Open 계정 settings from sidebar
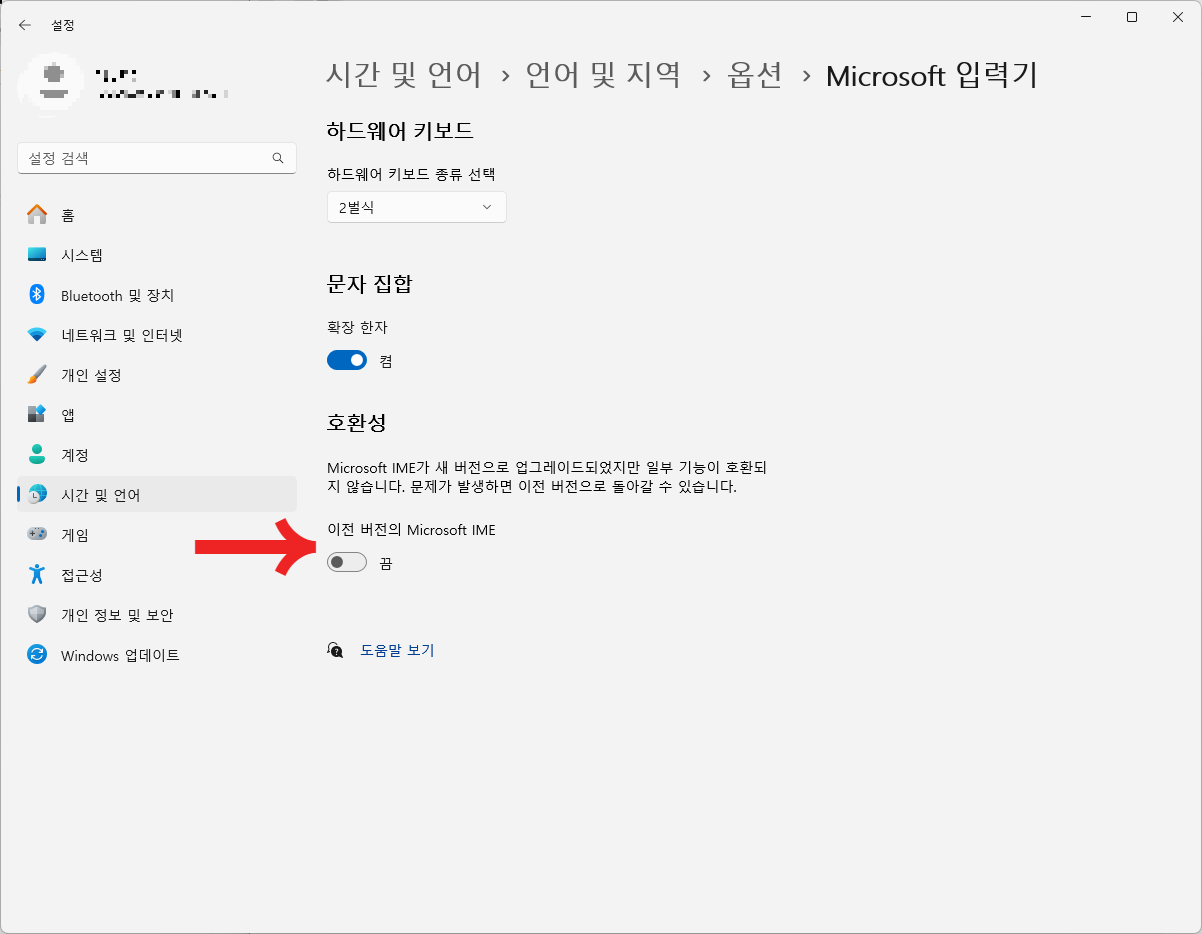The height and width of the screenshot is (934, 1202). point(157,455)
